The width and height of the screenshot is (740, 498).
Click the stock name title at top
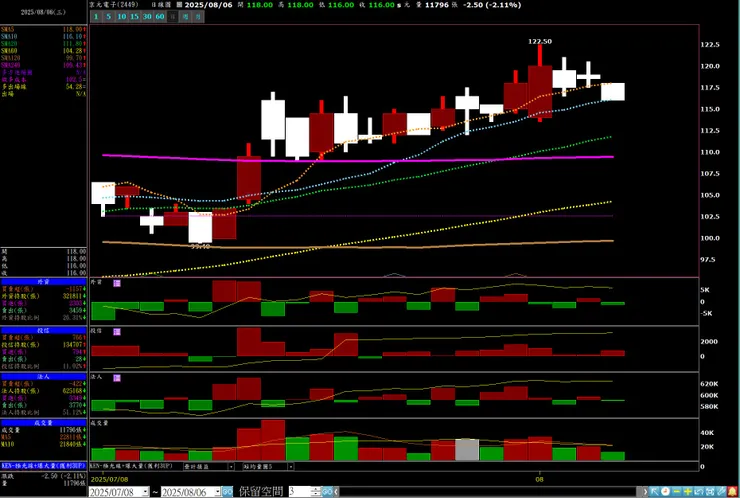114,4
